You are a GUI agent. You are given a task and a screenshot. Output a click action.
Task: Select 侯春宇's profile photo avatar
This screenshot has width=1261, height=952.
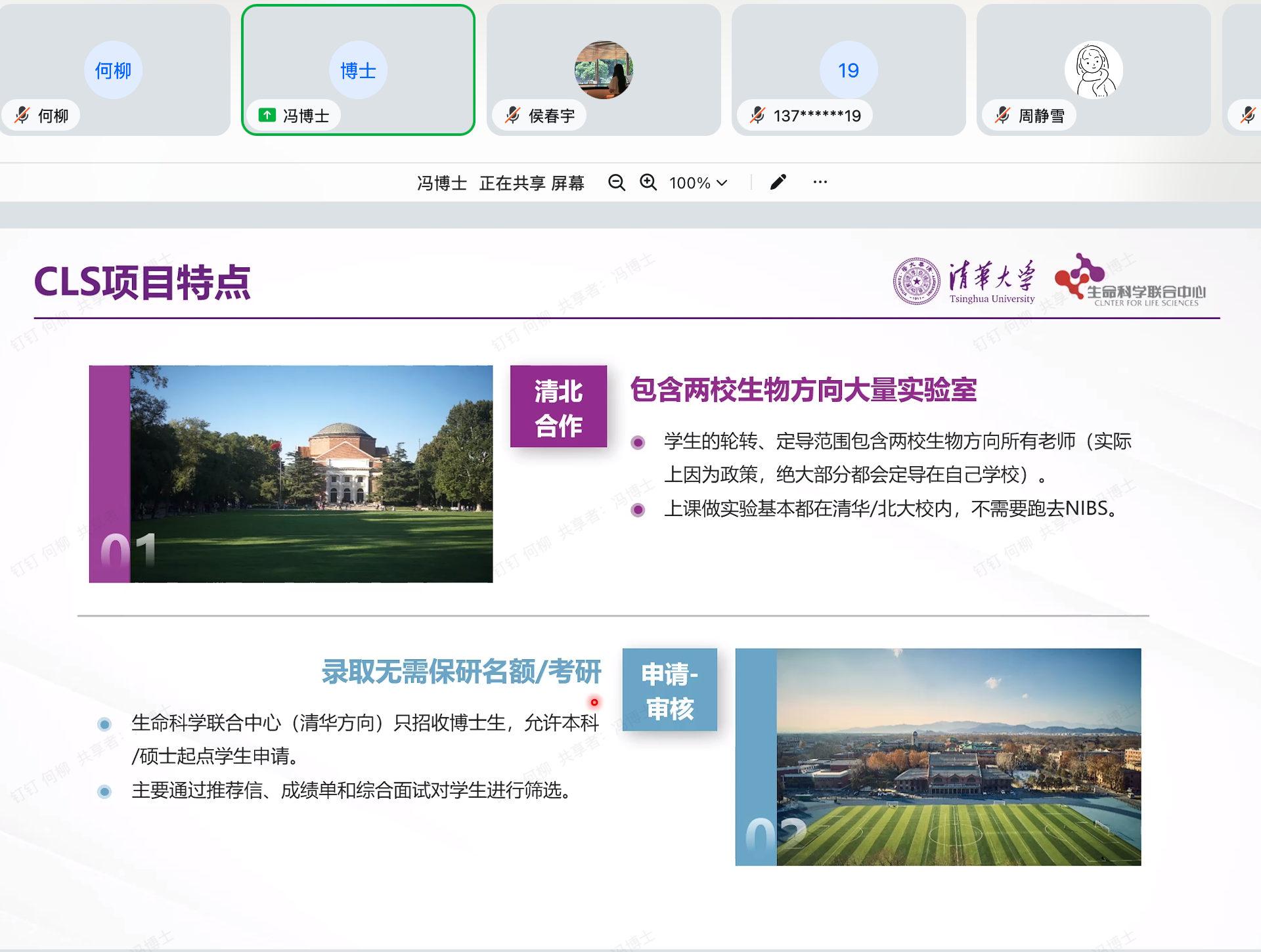(x=603, y=70)
